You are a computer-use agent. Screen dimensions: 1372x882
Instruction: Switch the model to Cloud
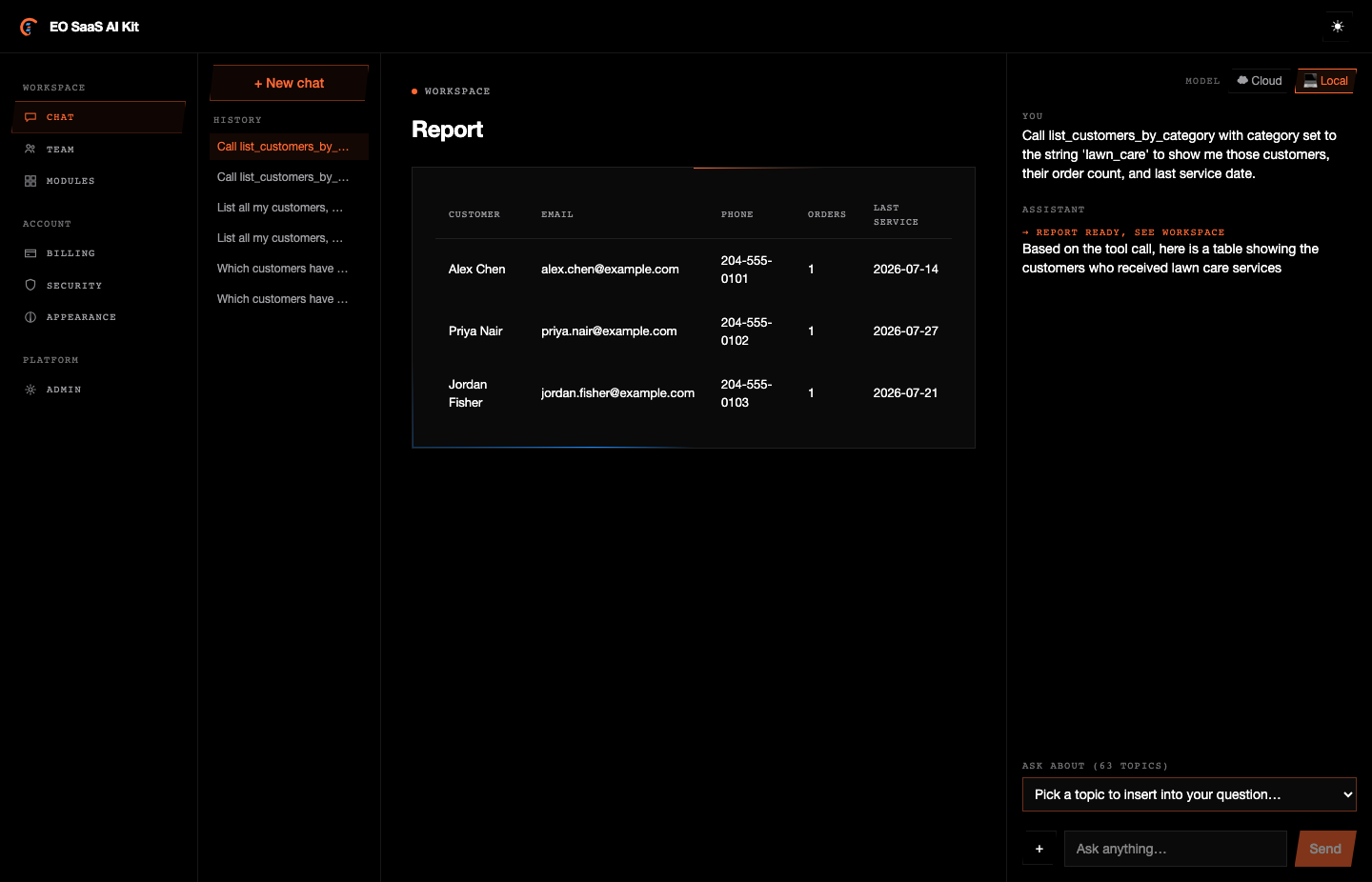click(x=1260, y=81)
